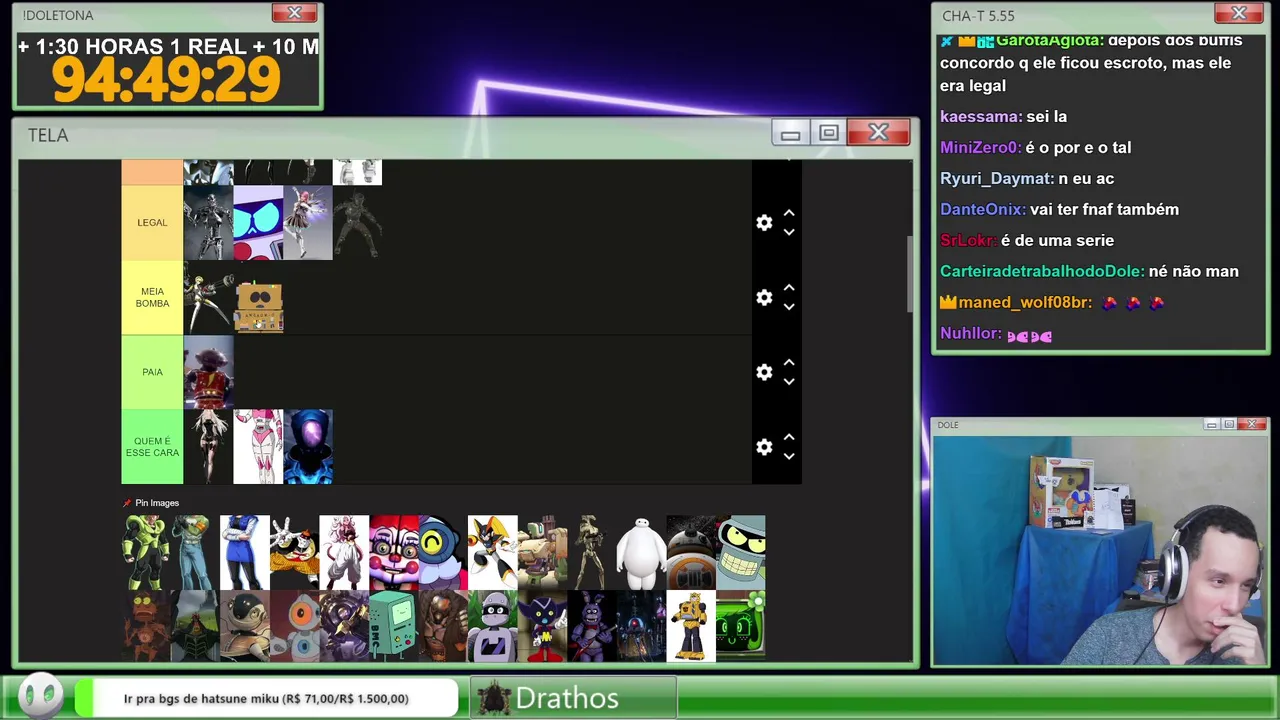Screen dimensions: 1280x720
Task: Select the green screen face with flower
Action: (x=740, y=626)
